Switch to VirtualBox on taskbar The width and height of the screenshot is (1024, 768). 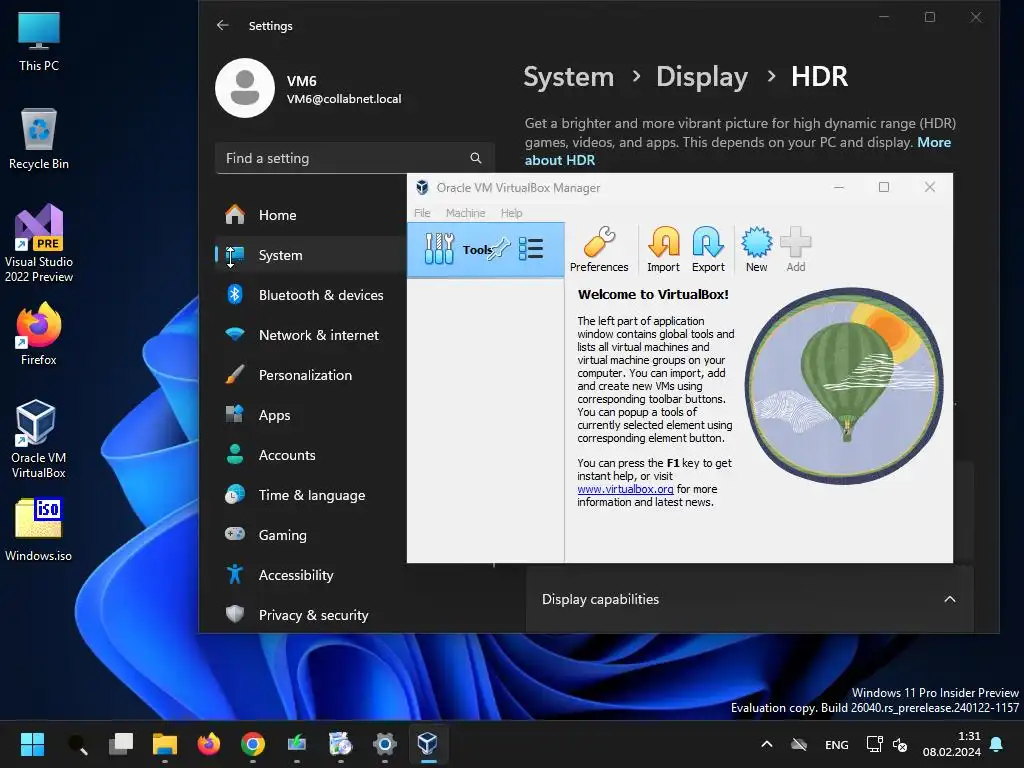pyautogui.click(x=428, y=744)
